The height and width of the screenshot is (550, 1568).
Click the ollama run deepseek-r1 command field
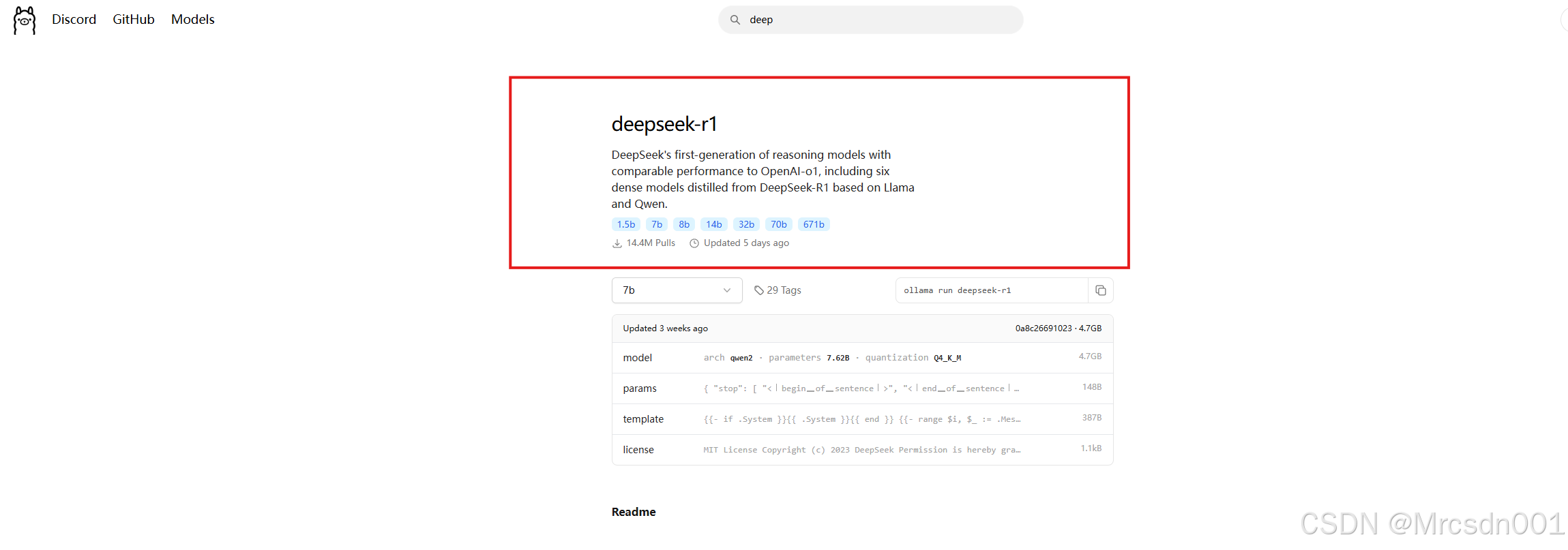(x=992, y=290)
